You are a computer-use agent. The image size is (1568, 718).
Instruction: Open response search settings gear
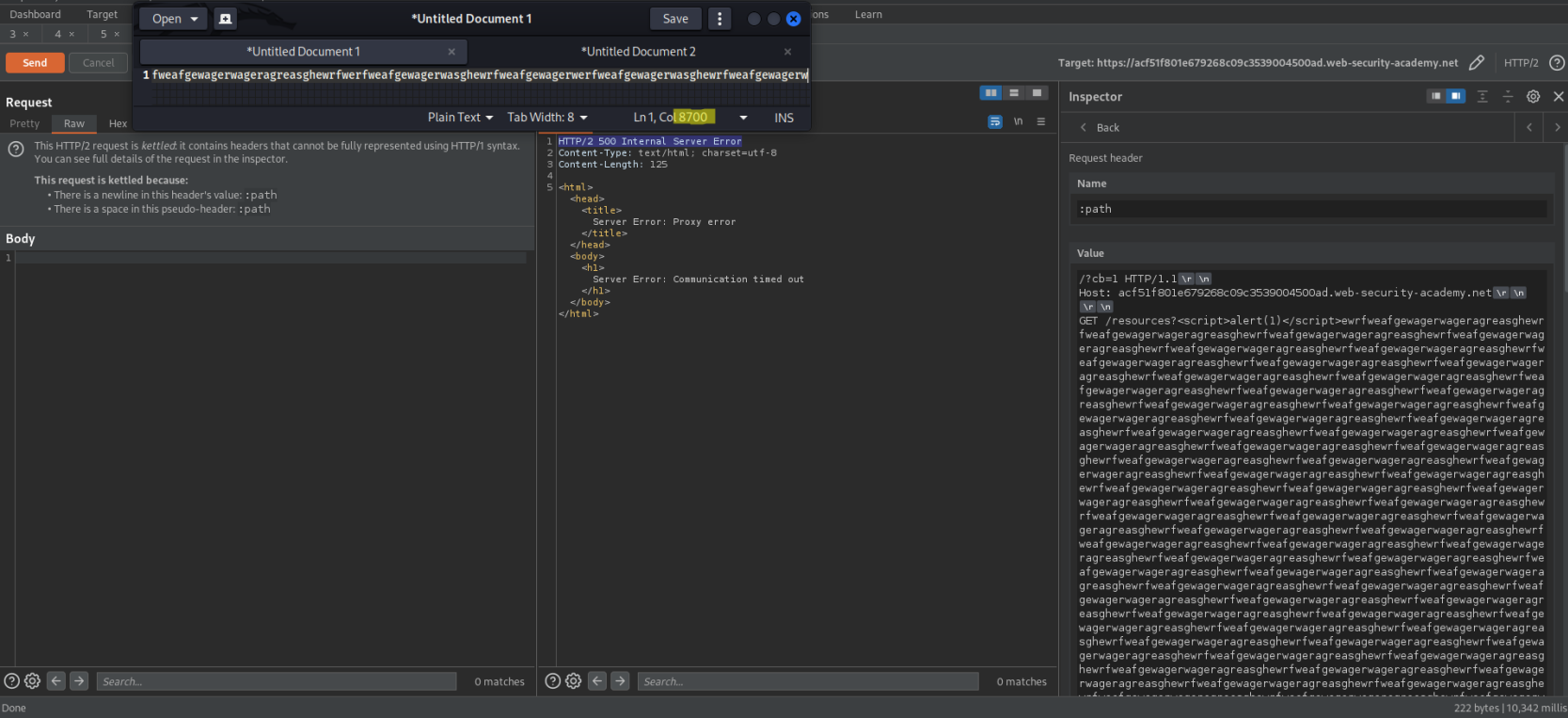pos(574,681)
